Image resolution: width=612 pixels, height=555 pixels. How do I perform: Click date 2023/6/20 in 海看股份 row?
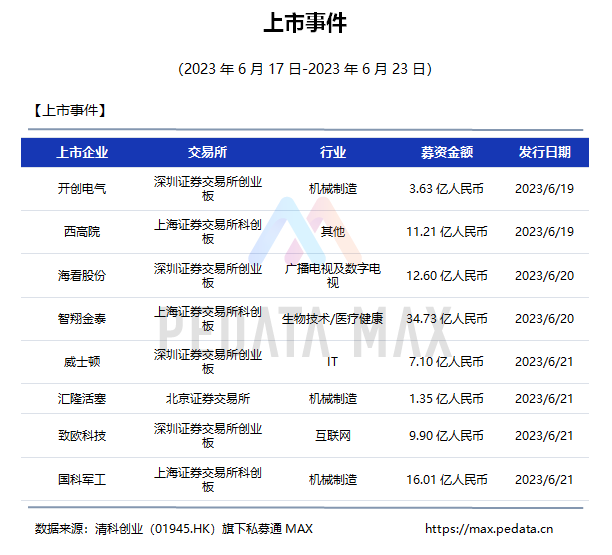[544, 276]
